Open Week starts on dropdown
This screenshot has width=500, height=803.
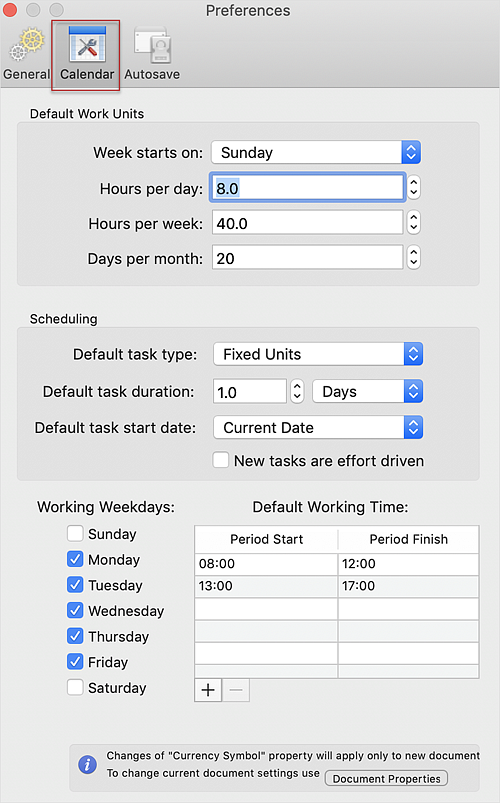[316, 153]
